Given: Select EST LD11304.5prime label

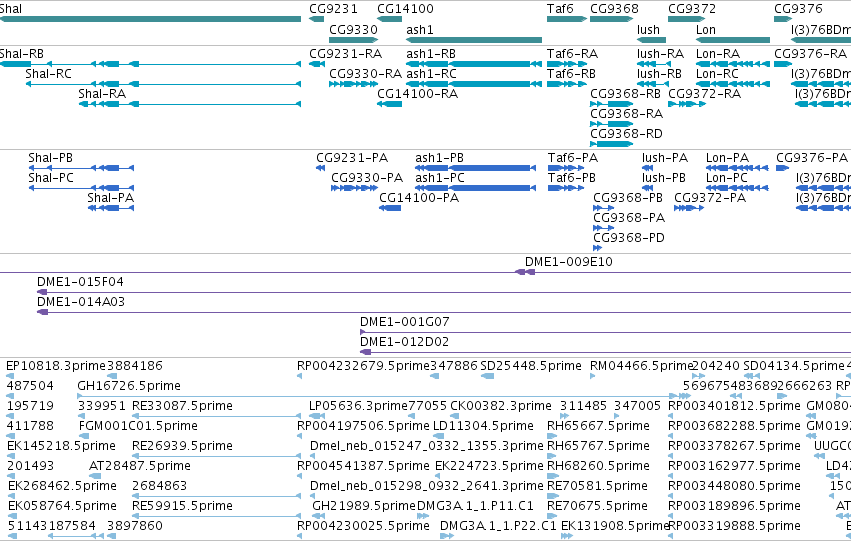Looking at the screenshot, I should tap(483, 427).
